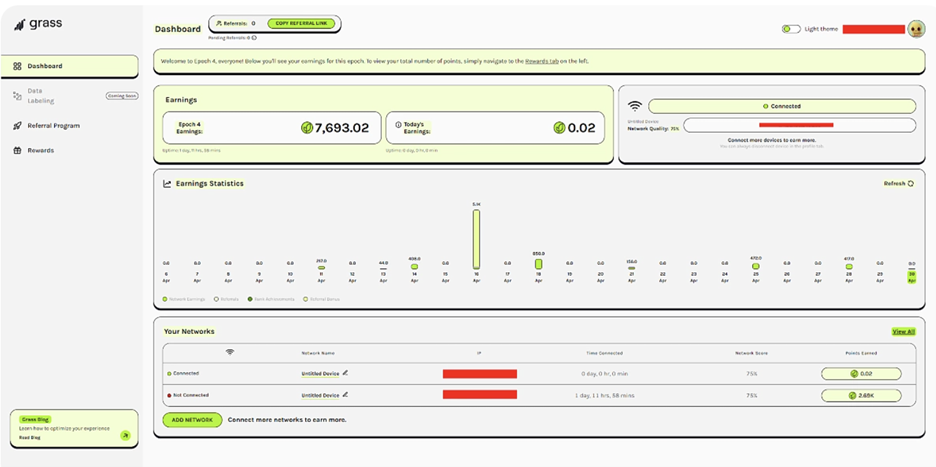Follow the Rewards tab link in the banner

(541, 61)
